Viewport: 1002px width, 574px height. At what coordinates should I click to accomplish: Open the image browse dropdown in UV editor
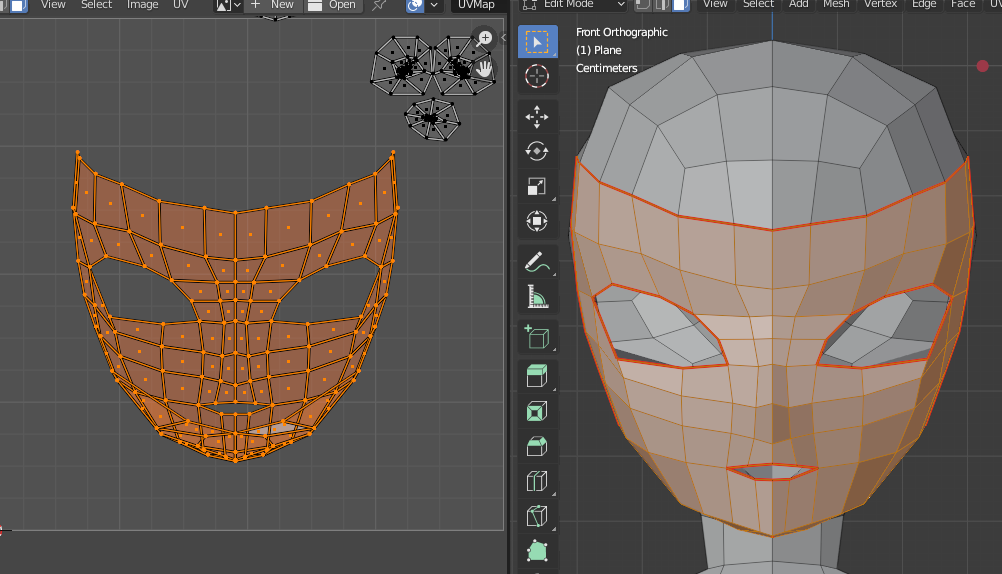pyautogui.click(x=228, y=5)
